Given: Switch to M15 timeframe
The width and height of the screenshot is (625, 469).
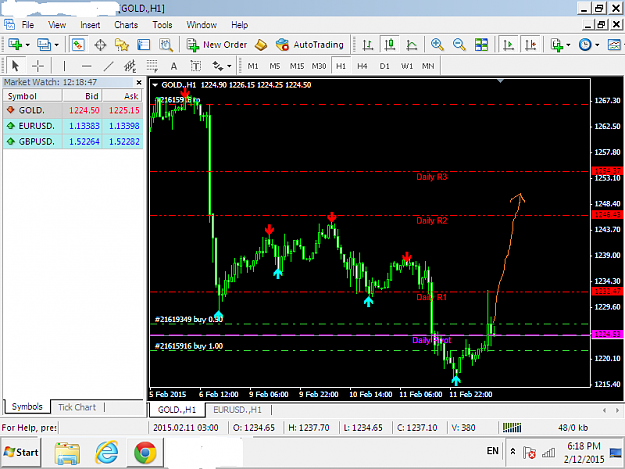Looking at the screenshot, I should click(x=297, y=66).
